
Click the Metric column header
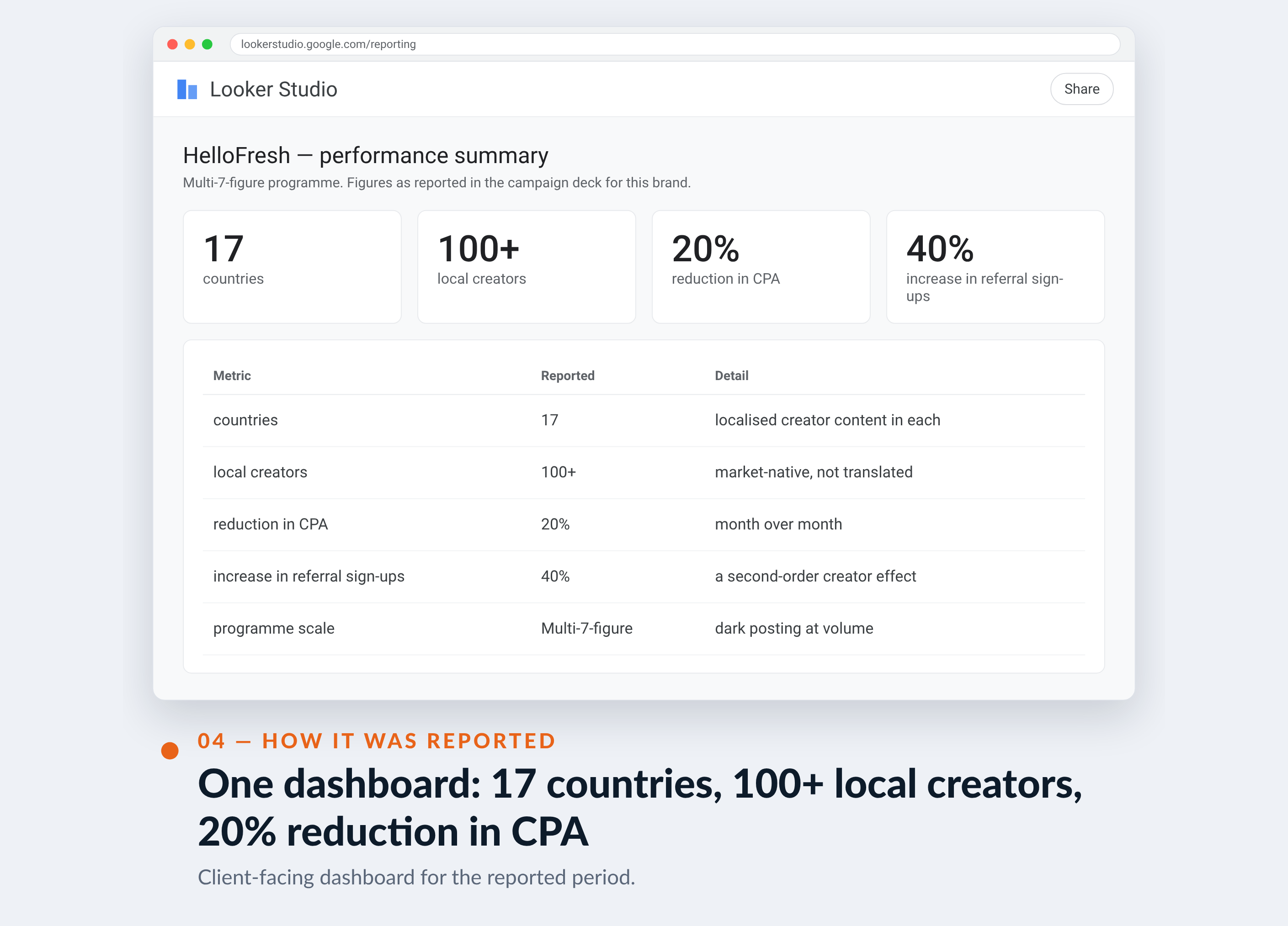(x=232, y=375)
